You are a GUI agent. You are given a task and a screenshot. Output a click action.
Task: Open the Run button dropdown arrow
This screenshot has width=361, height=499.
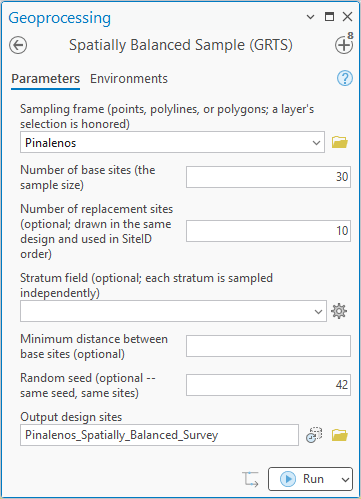pyautogui.click(x=345, y=479)
